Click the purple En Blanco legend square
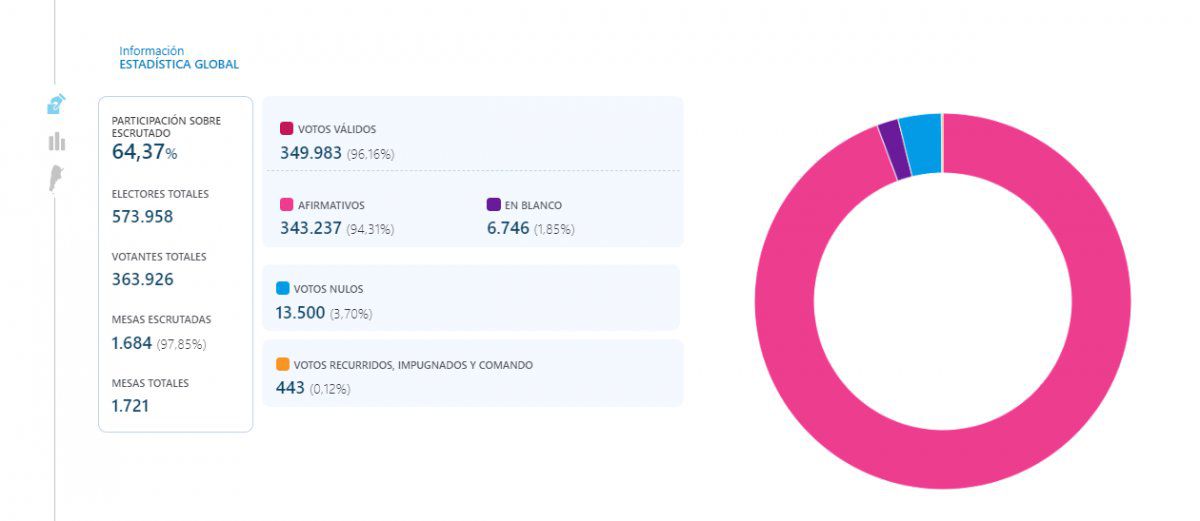 (x=493, y=205)
